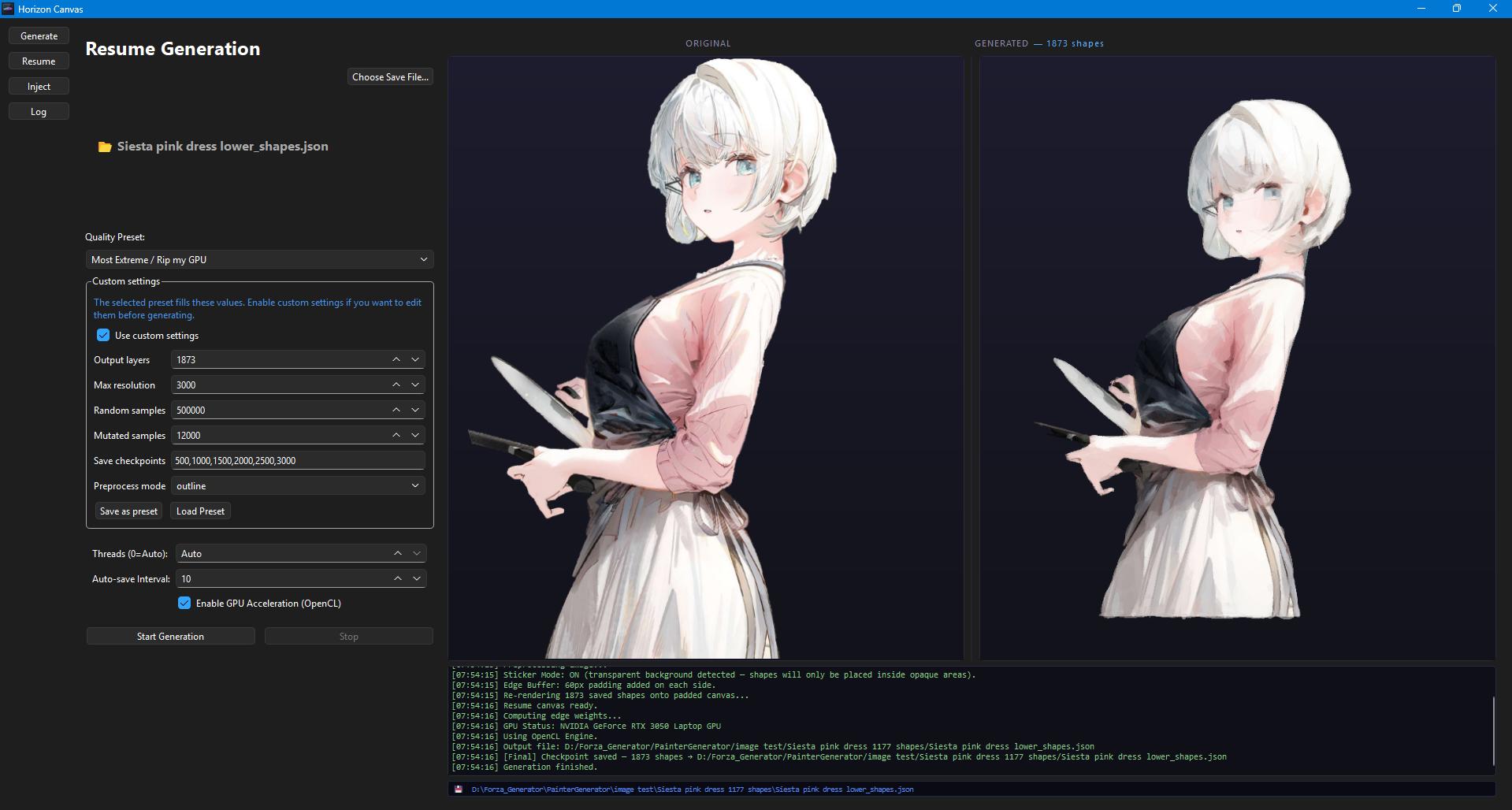Click the "Siesta pink dress lower_shapes.json" filename
This screenshot has height=810, width=1512.
click(223, 147)
